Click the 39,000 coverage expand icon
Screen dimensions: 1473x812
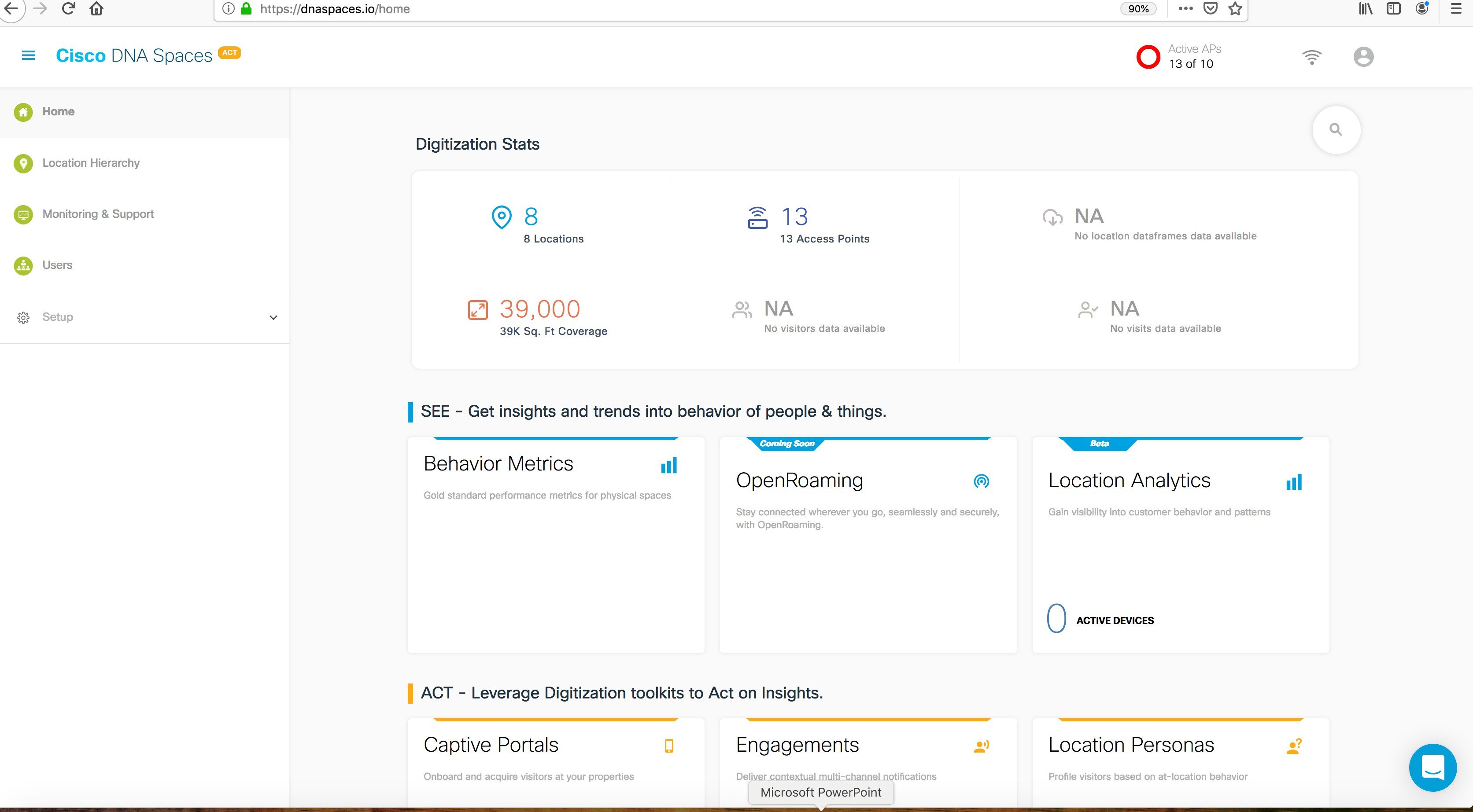click(477, 310)
